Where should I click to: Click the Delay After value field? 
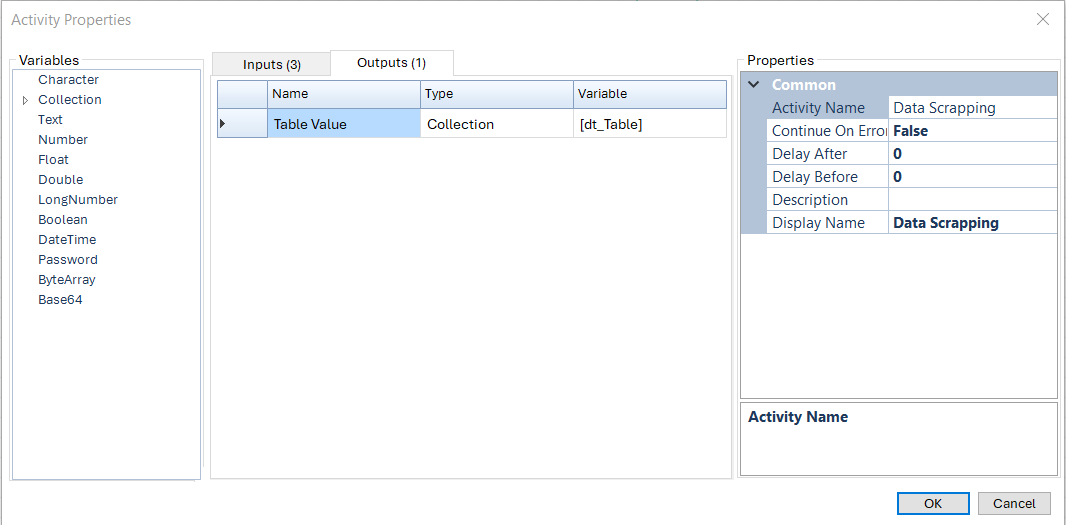pyautogui.click(x=971, y=154)
